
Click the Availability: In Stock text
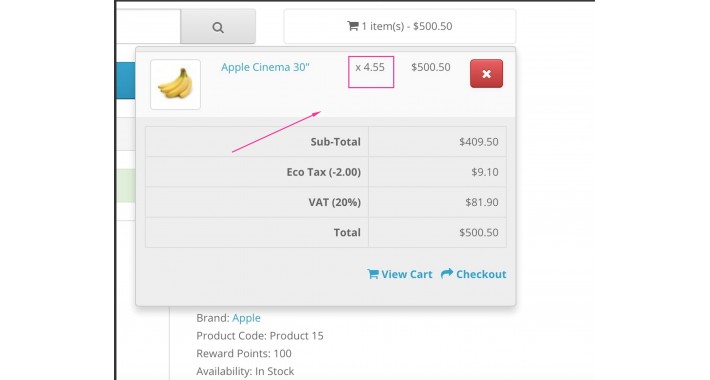tap(245, 371)
